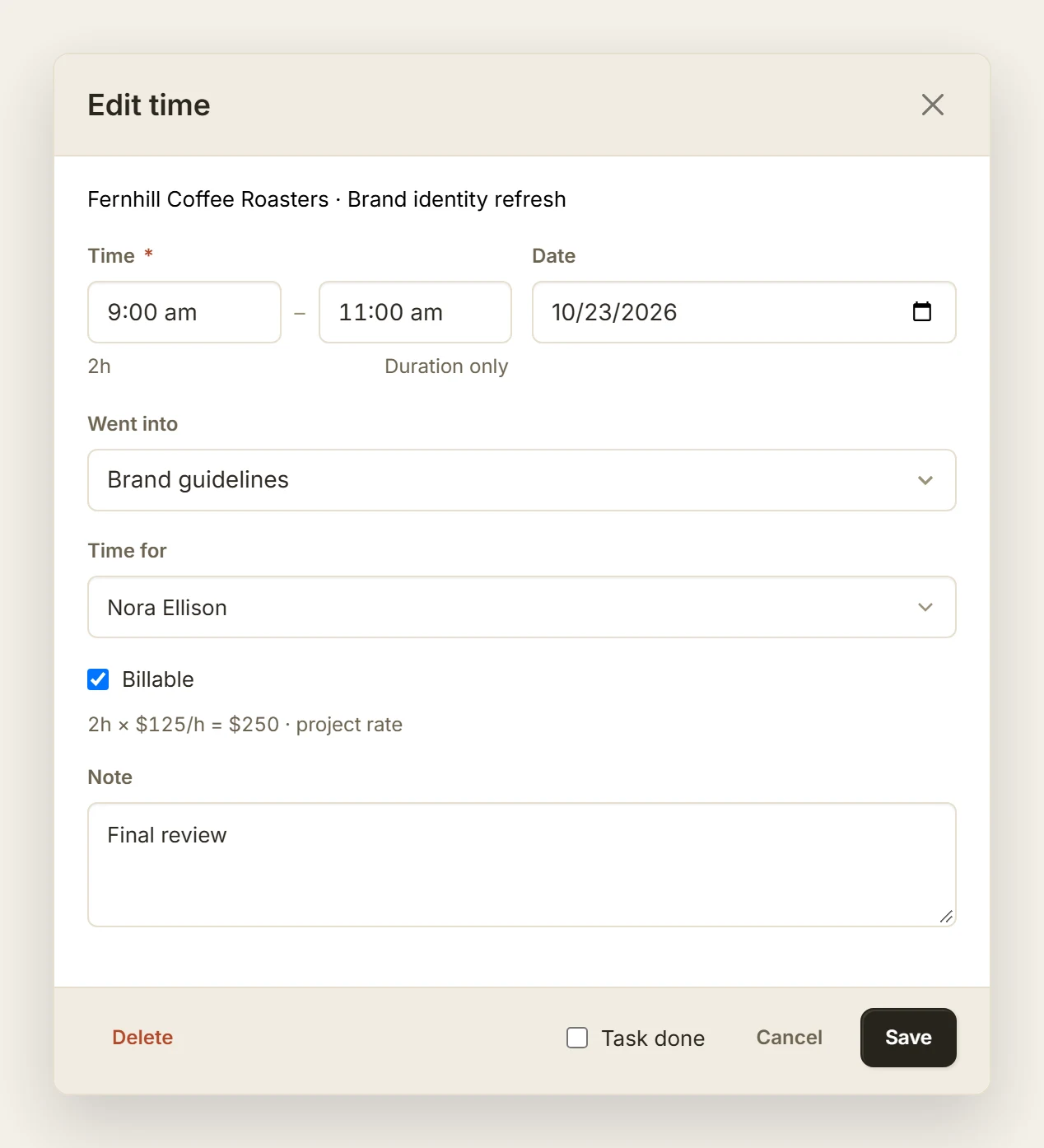Click the 2h duration text
The image size is (1044, 1148).
[x=99, y=366]
